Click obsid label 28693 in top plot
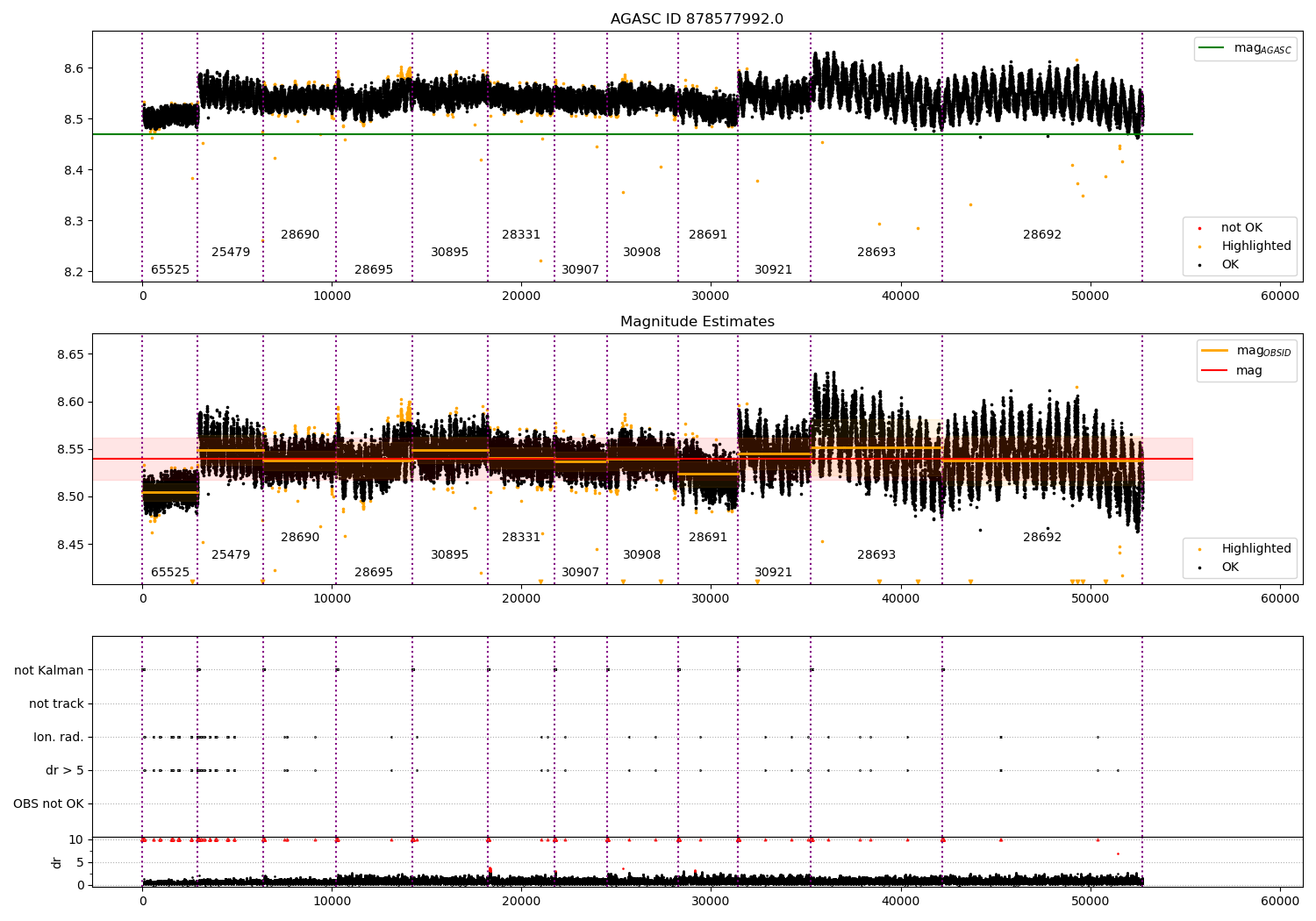 (876, 253)
